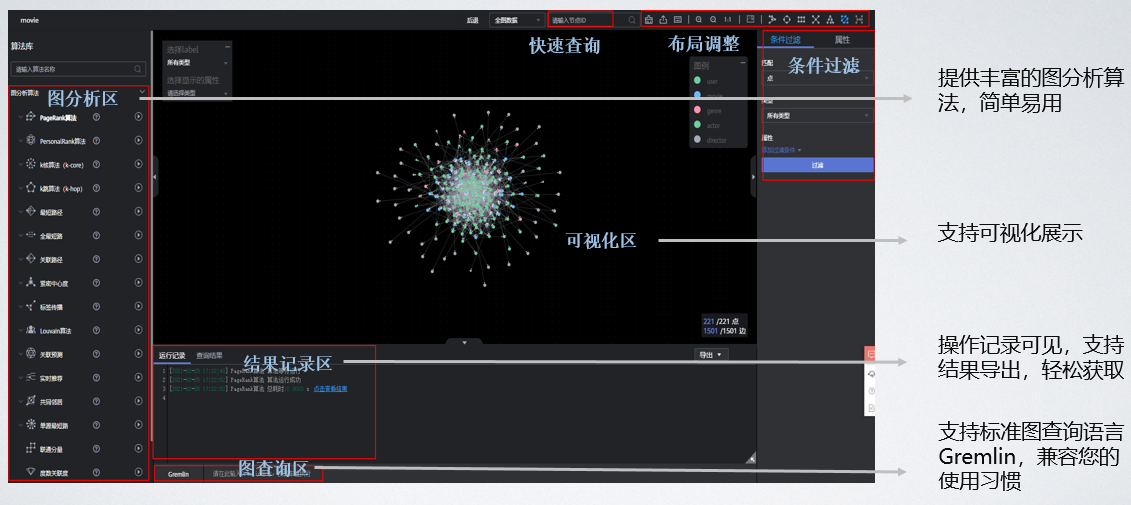Collapse the bottom results panel handle
This screenshot has height=505, width=1131.
[465, 342]
